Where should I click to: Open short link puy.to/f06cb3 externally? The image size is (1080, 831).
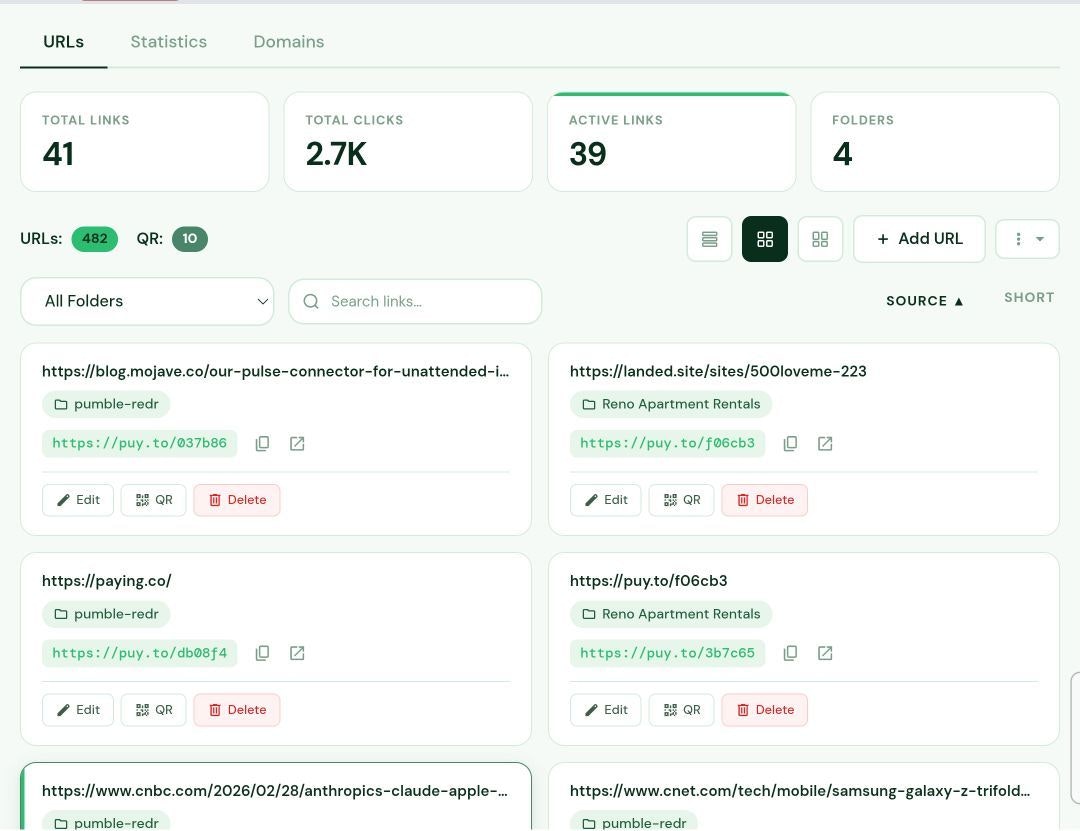[x=825, y=444]
